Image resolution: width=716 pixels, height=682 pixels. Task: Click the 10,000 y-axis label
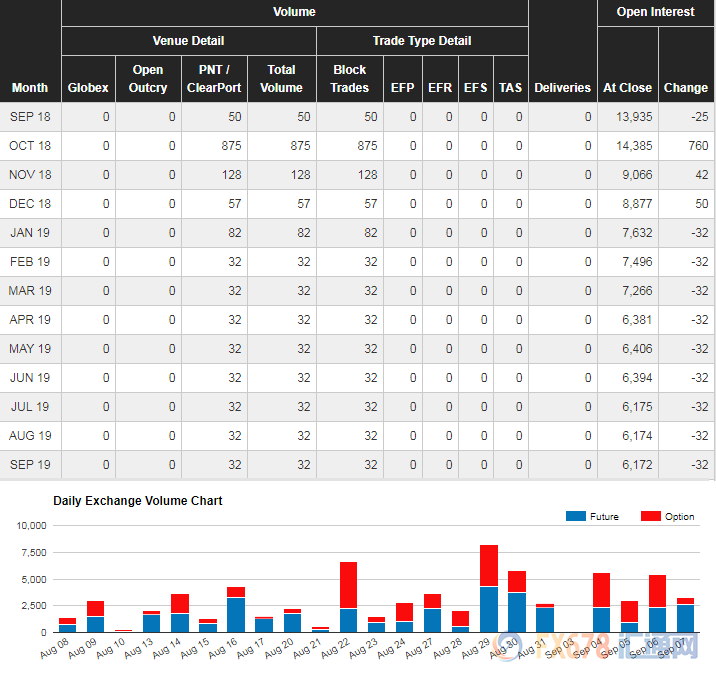pyautogui.click(x=31, y=525)
